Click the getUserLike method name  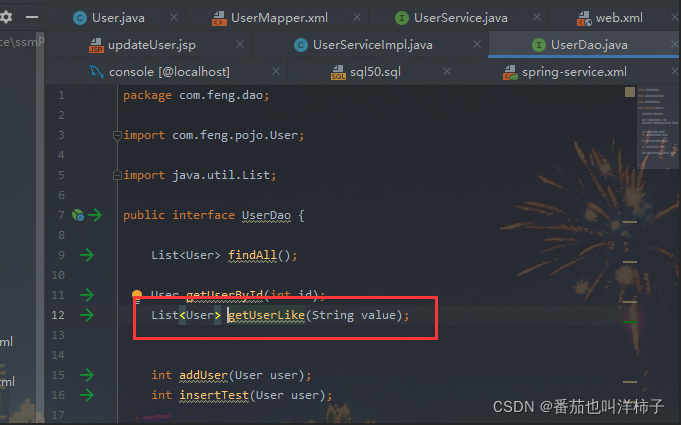tap(267, 315)
